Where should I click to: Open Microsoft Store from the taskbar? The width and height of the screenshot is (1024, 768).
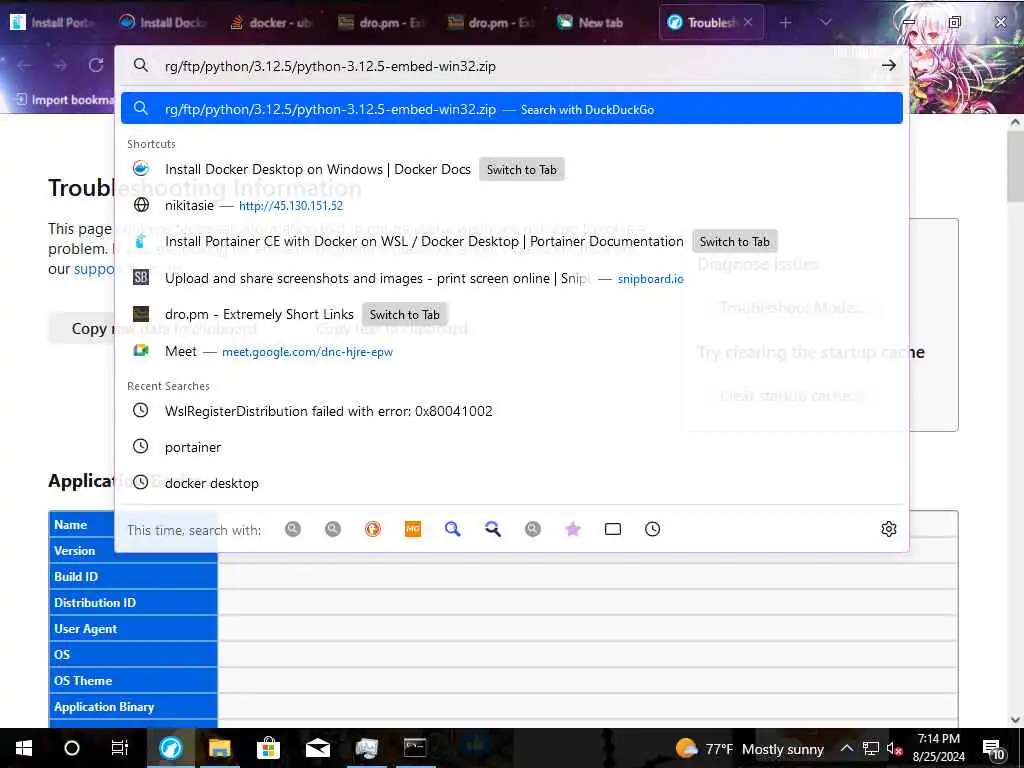click(x=268, y=748)
